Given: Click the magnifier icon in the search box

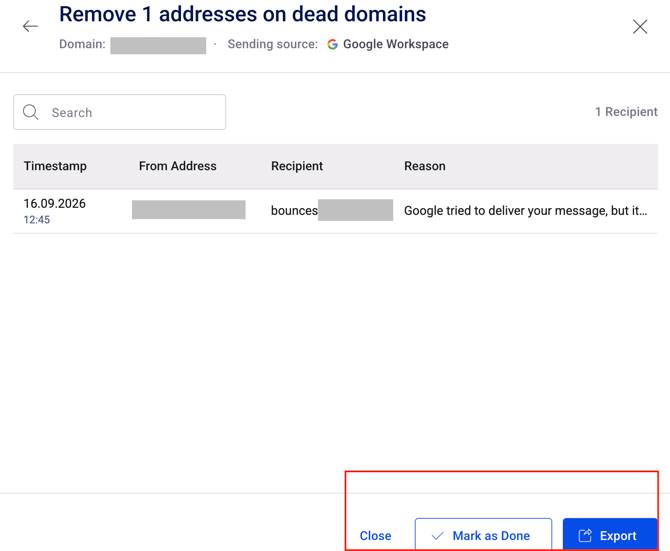Looking at the screenshot, I should (31, 112).
